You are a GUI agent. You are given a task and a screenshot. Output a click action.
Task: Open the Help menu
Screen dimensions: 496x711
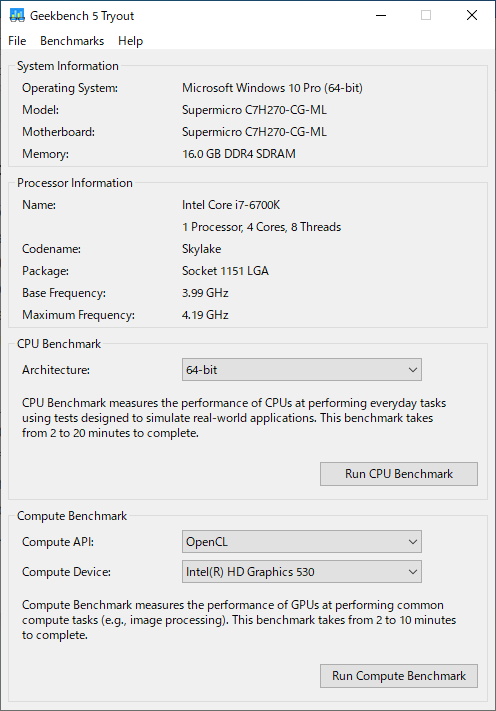(x=131, y=41)
